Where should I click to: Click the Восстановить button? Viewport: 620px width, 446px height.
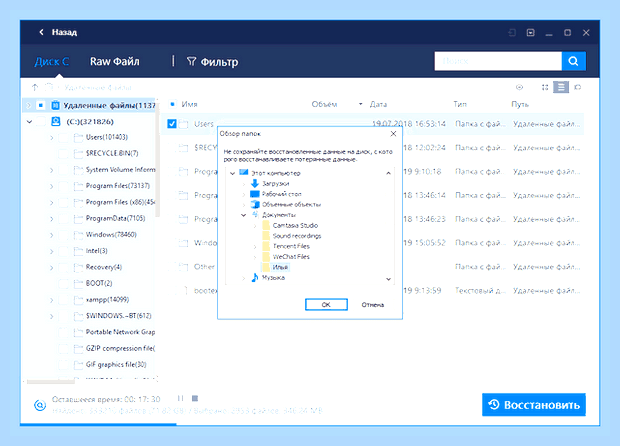[x=534, y=404]
